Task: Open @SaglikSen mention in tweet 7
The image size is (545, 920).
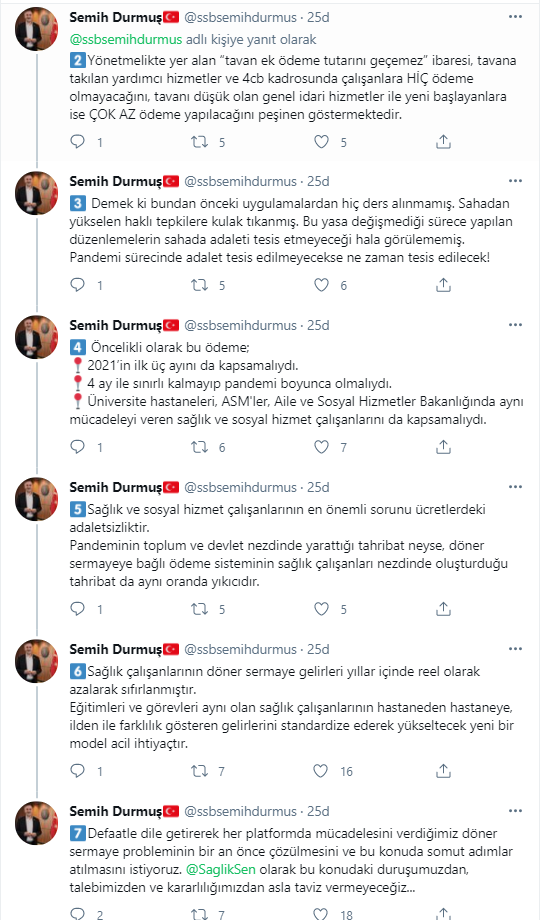Action: pos(221,869)
